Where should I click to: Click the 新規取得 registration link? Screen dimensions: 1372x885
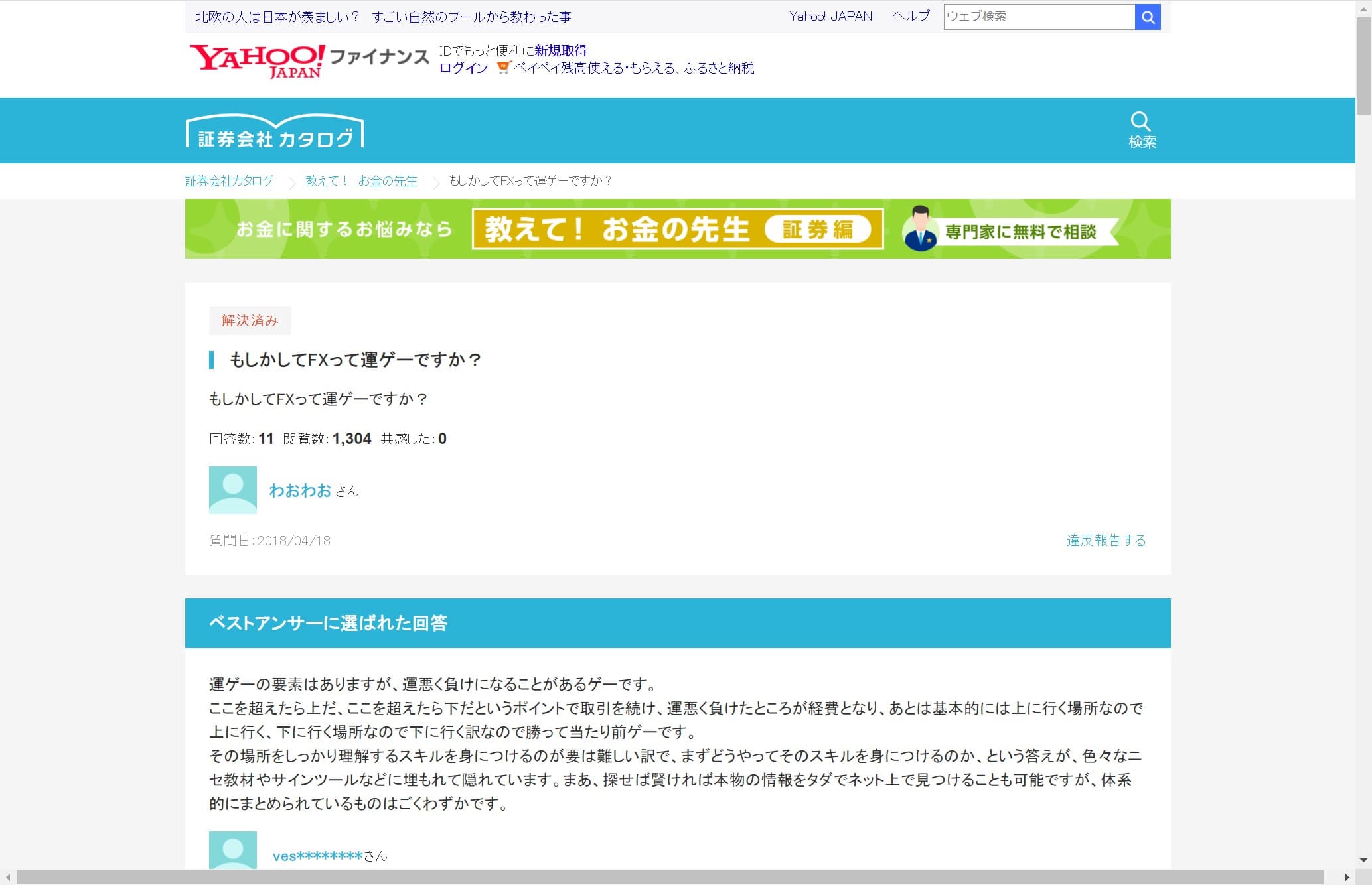[x=561, y=51]
